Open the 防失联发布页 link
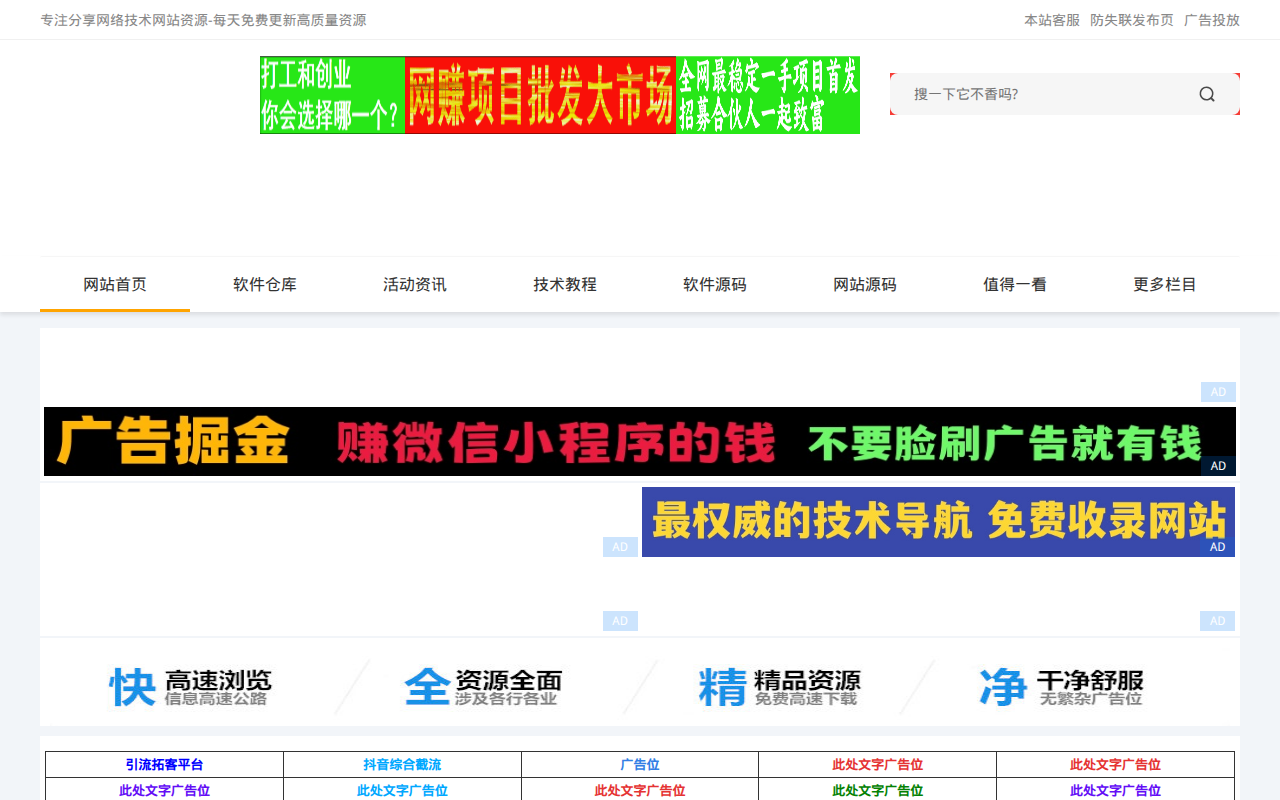This screenshot has height=800, width=1280. click(x=1132, y=20)
